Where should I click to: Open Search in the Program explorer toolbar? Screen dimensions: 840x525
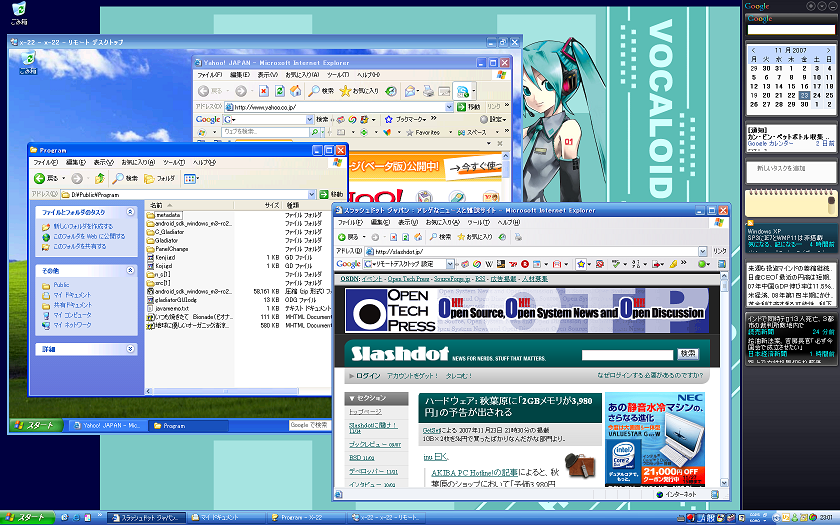[x=125, y=178]
